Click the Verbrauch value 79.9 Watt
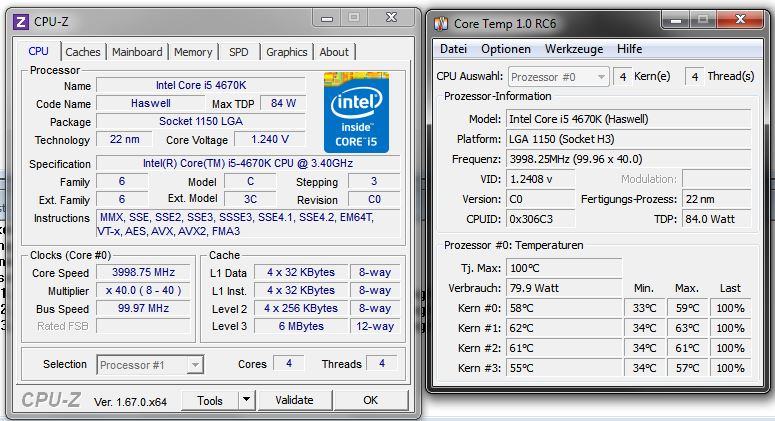Viewport: 775px width, 421px height. point(563,288)
